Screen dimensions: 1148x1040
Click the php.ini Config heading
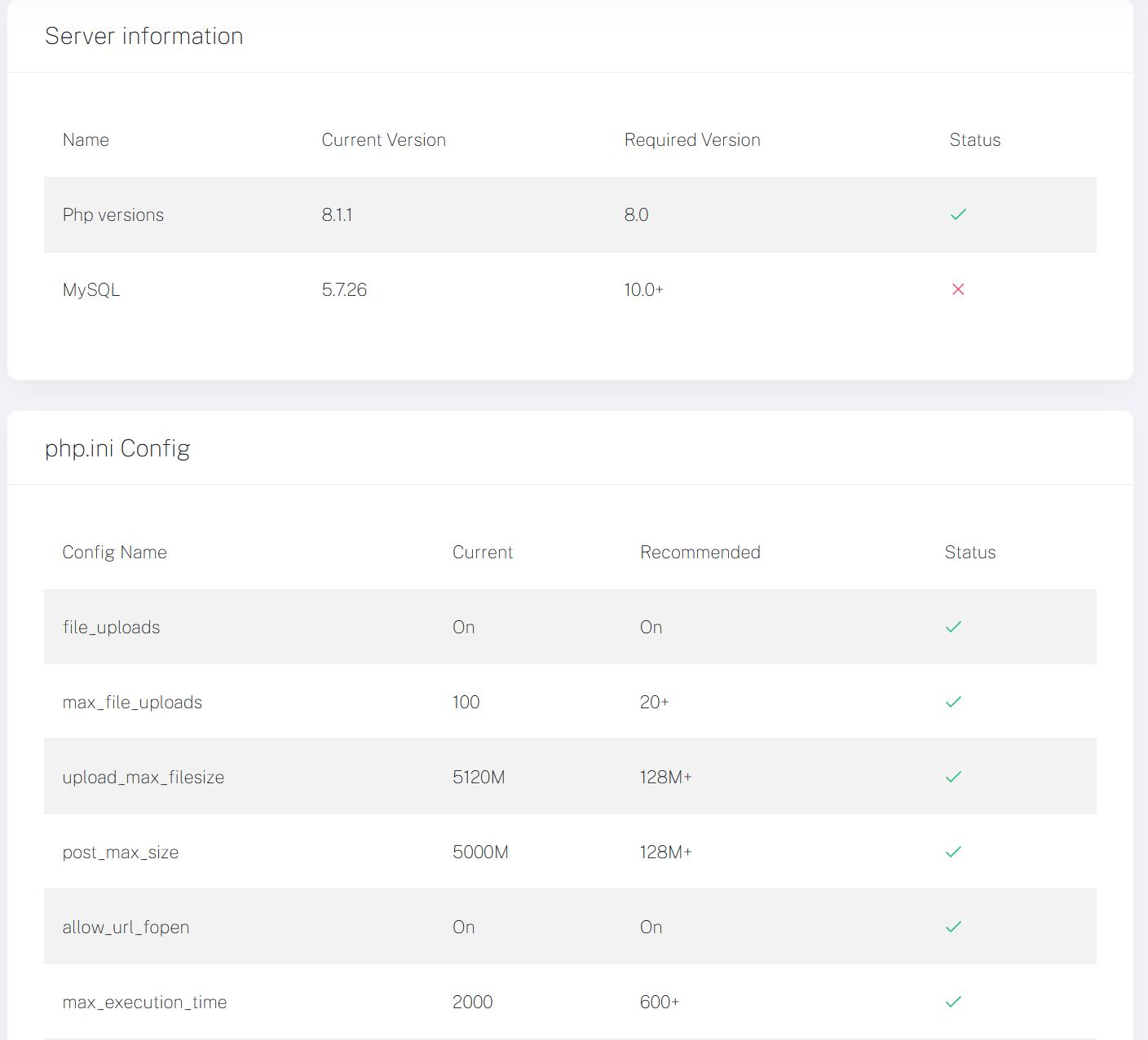pos(117,448)
